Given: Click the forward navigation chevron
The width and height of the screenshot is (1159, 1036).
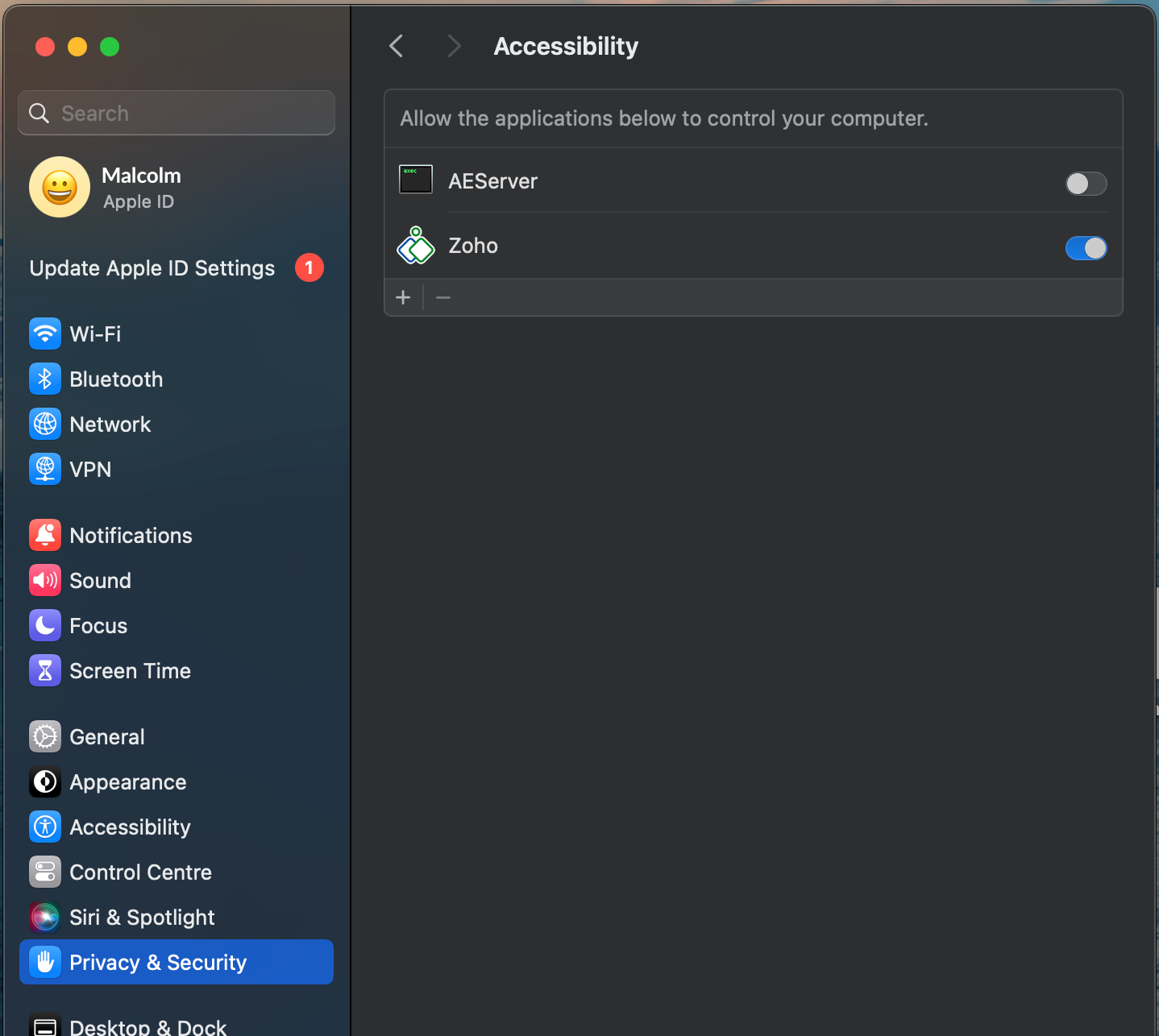Looking at the screenshot, I should point(454,46).
